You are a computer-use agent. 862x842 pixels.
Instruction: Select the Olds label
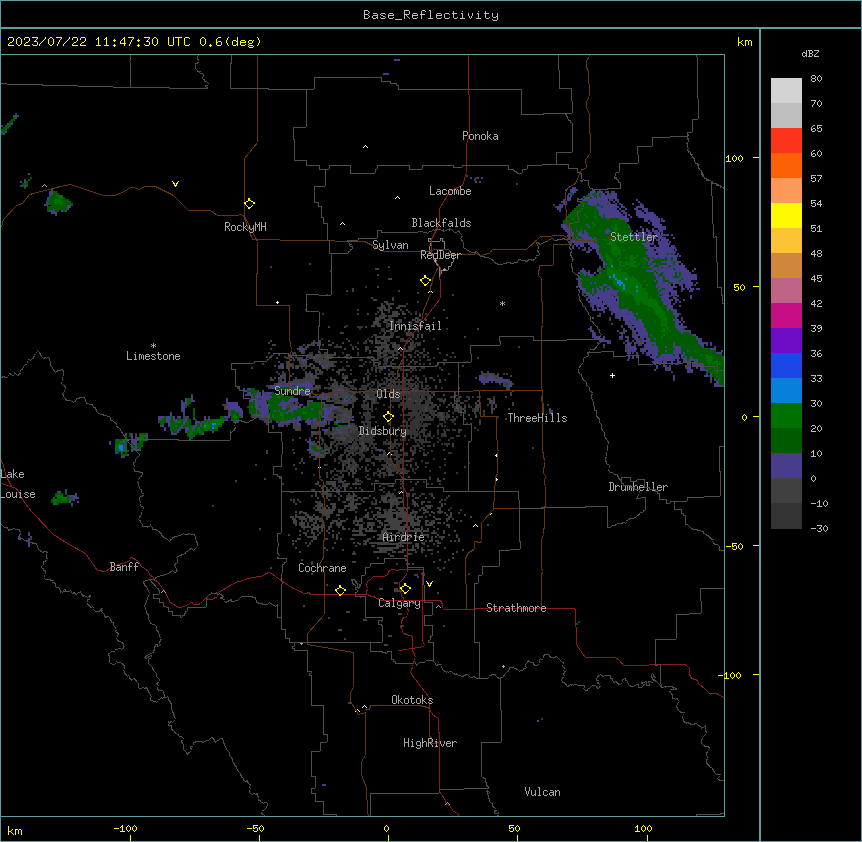[x=388, y=394]
